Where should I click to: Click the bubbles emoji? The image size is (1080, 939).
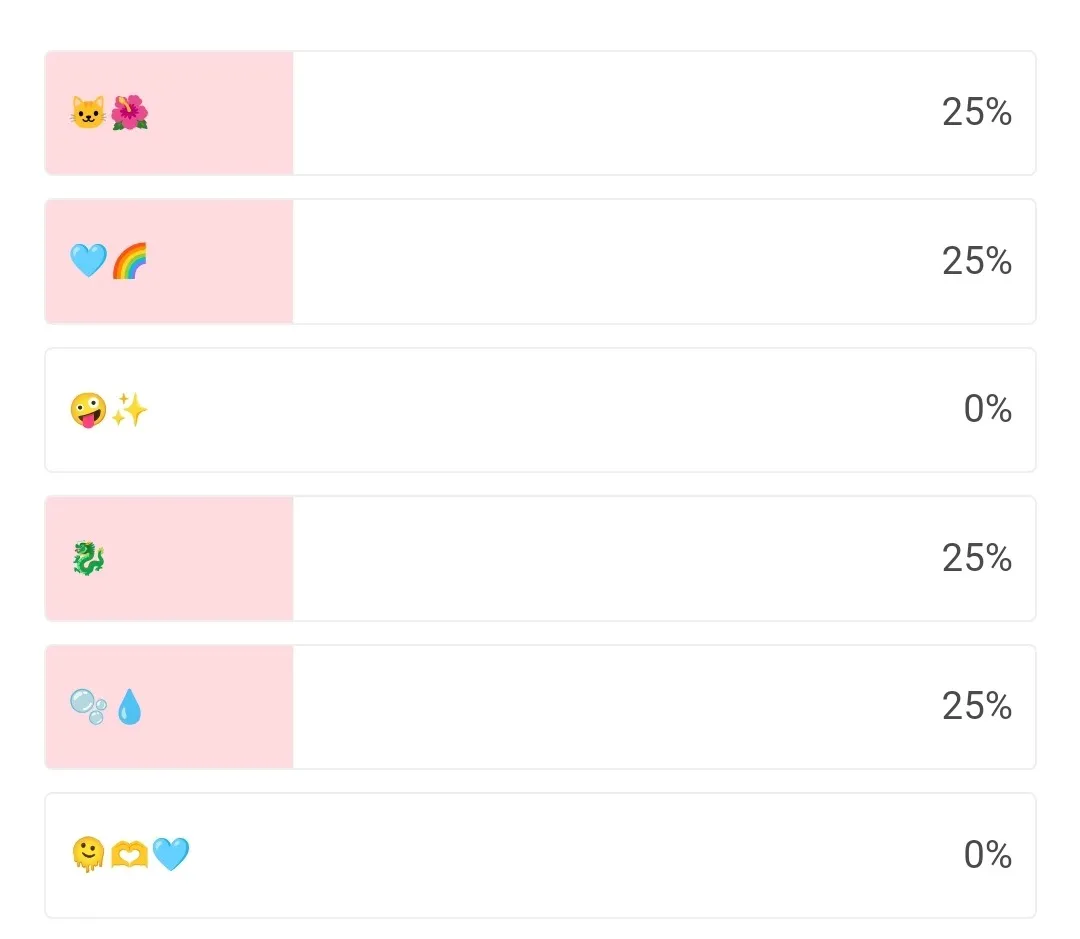coord(88,707)
